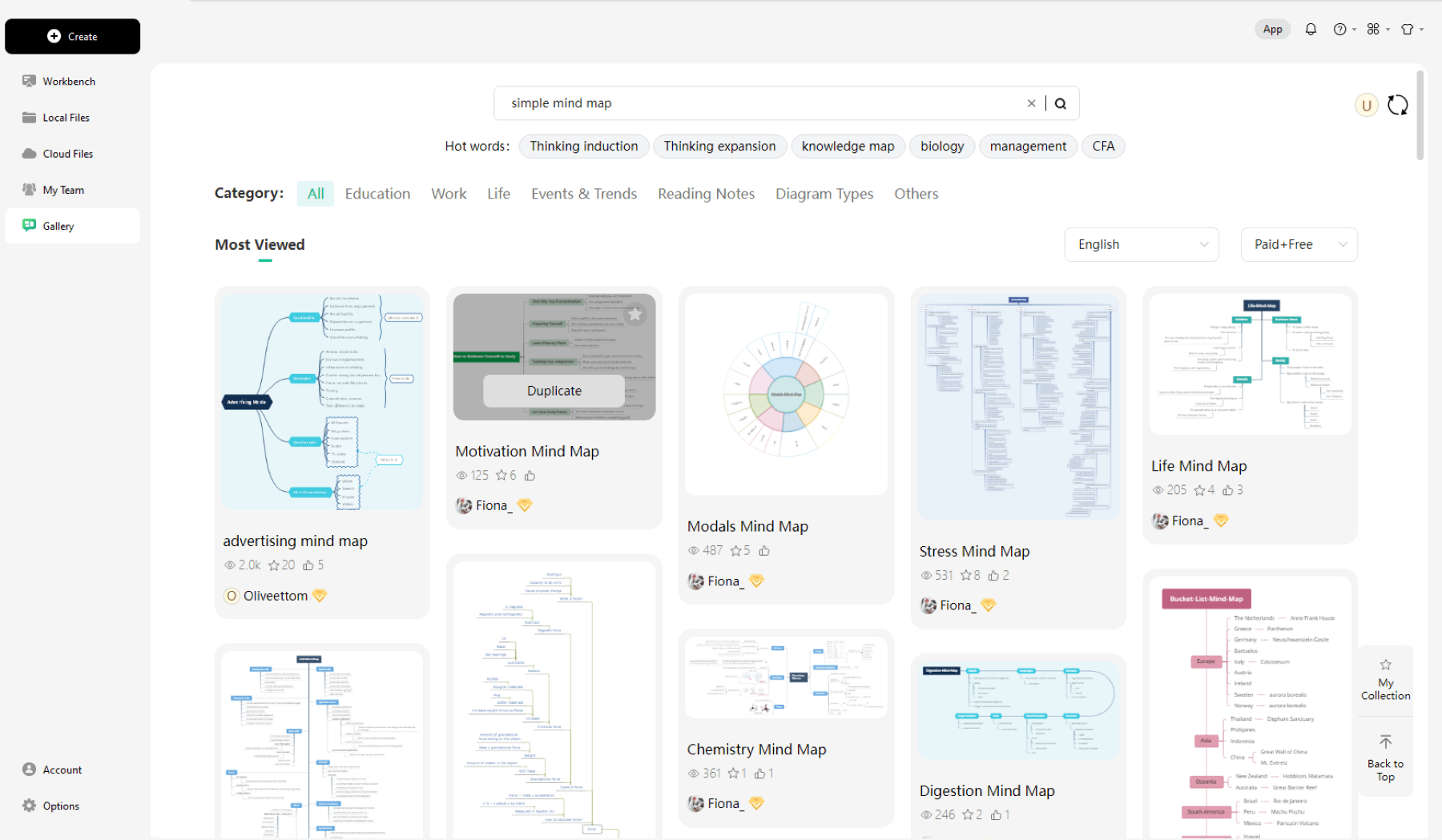Select hot word knowledge map
Screen dimensions: 1442x840
click(848, 146)
